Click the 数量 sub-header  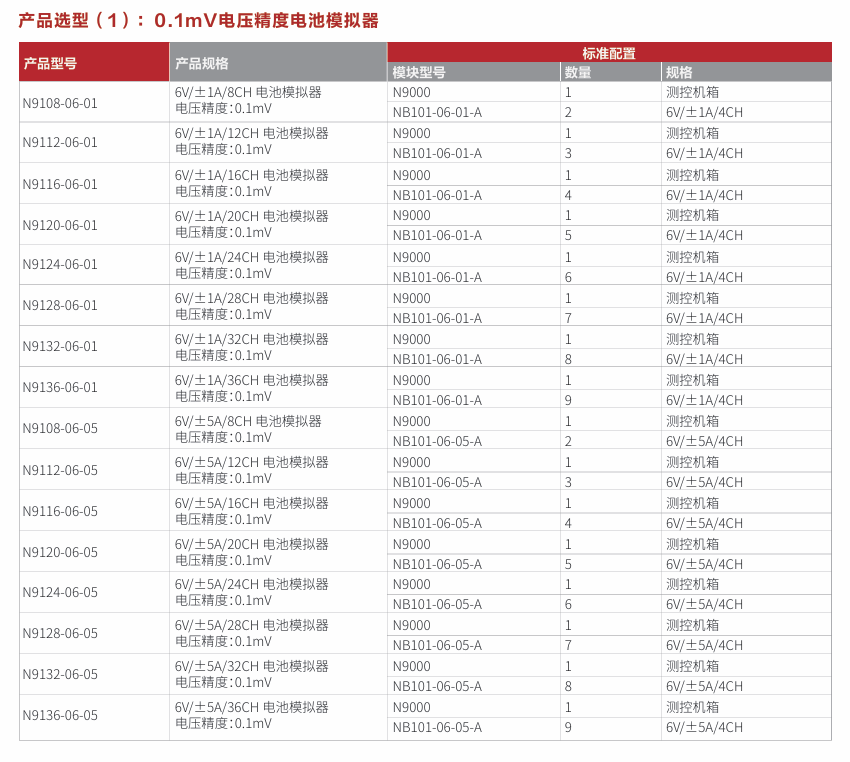[x=578, y=72]
